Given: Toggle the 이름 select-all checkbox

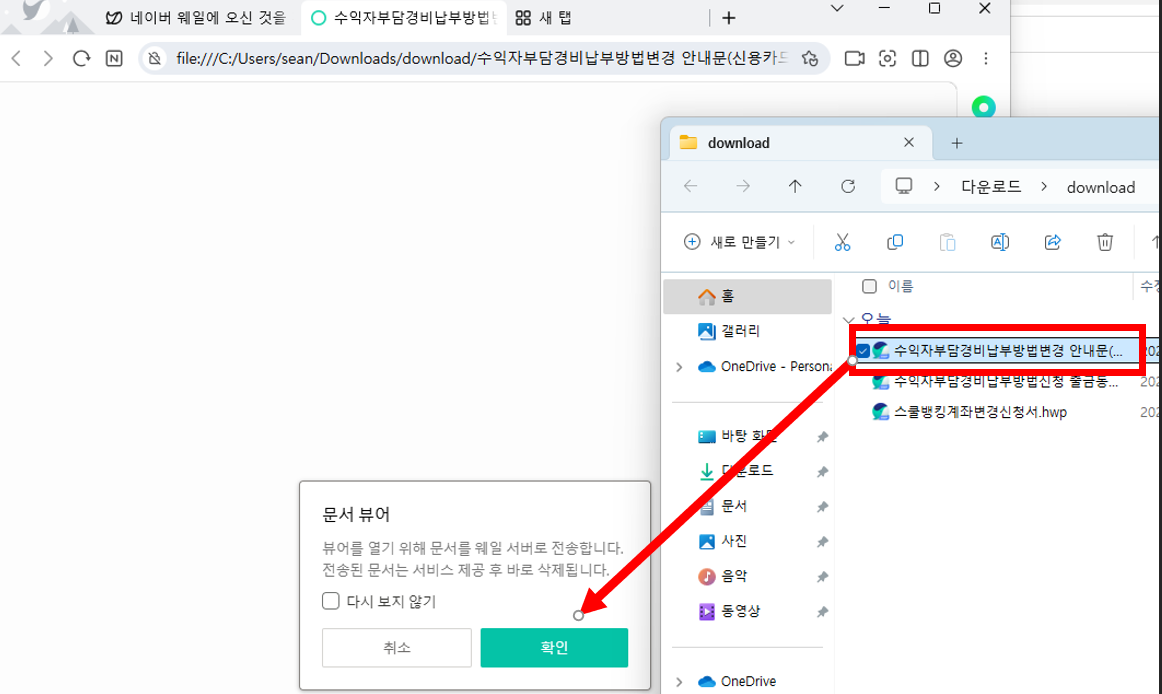Looking at the screenshot, I should click(868, 285).
